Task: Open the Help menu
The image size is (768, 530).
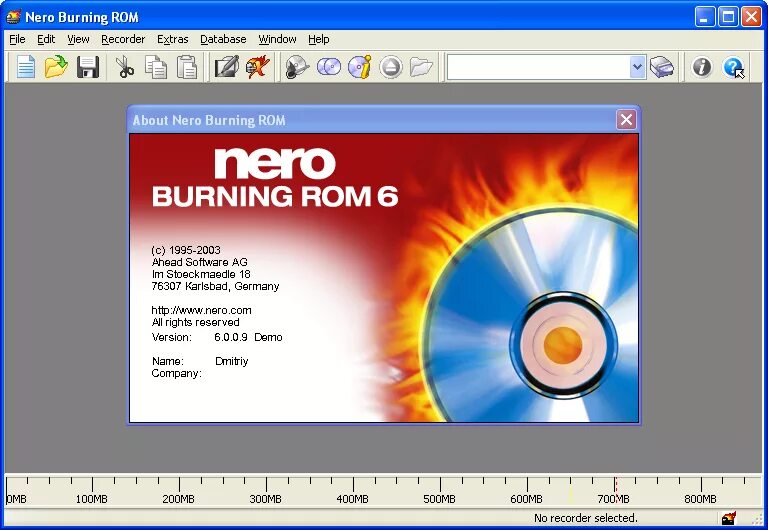Action: 318,39
